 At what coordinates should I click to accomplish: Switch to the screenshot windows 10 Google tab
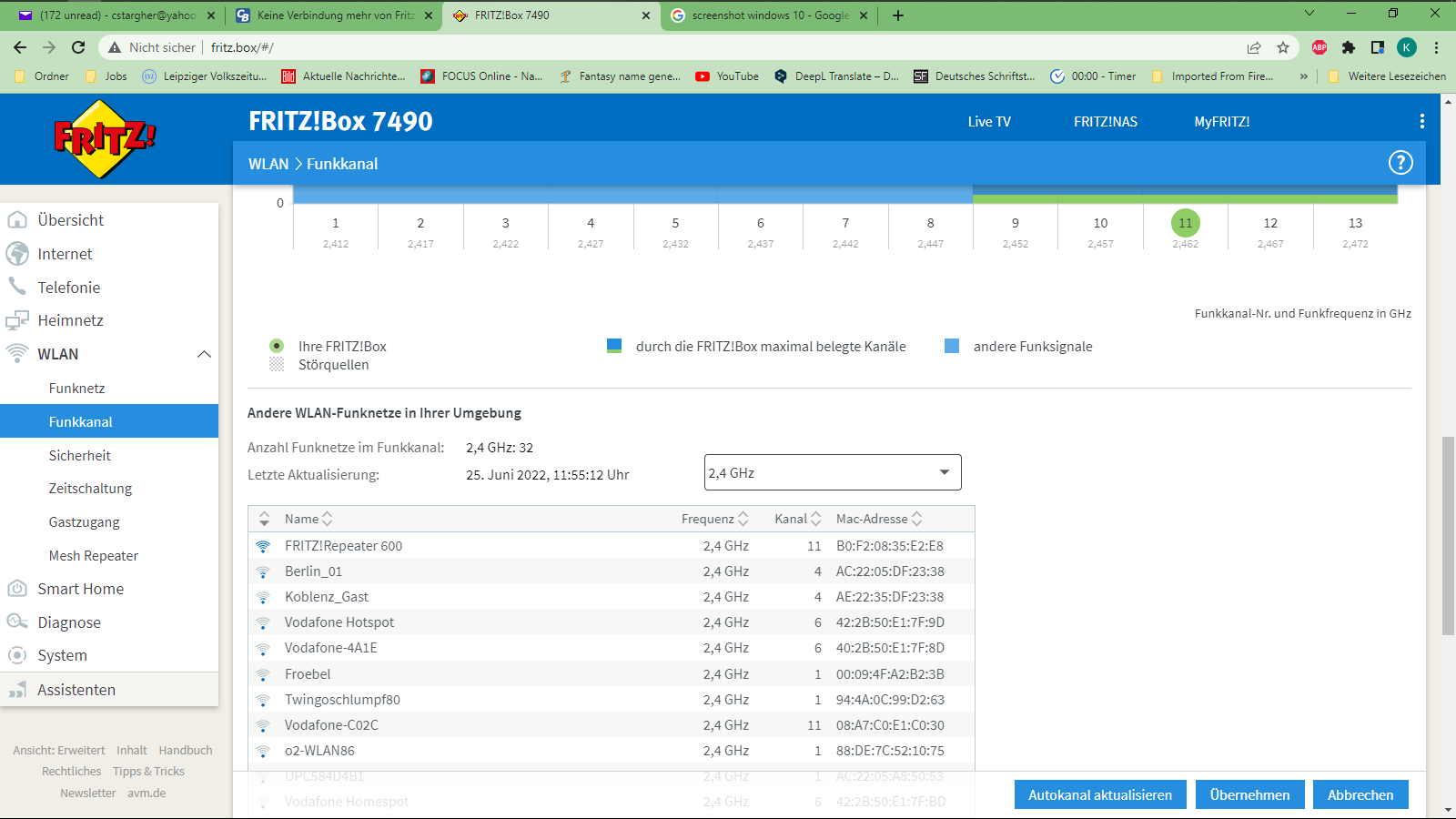(x=769, y=15)
